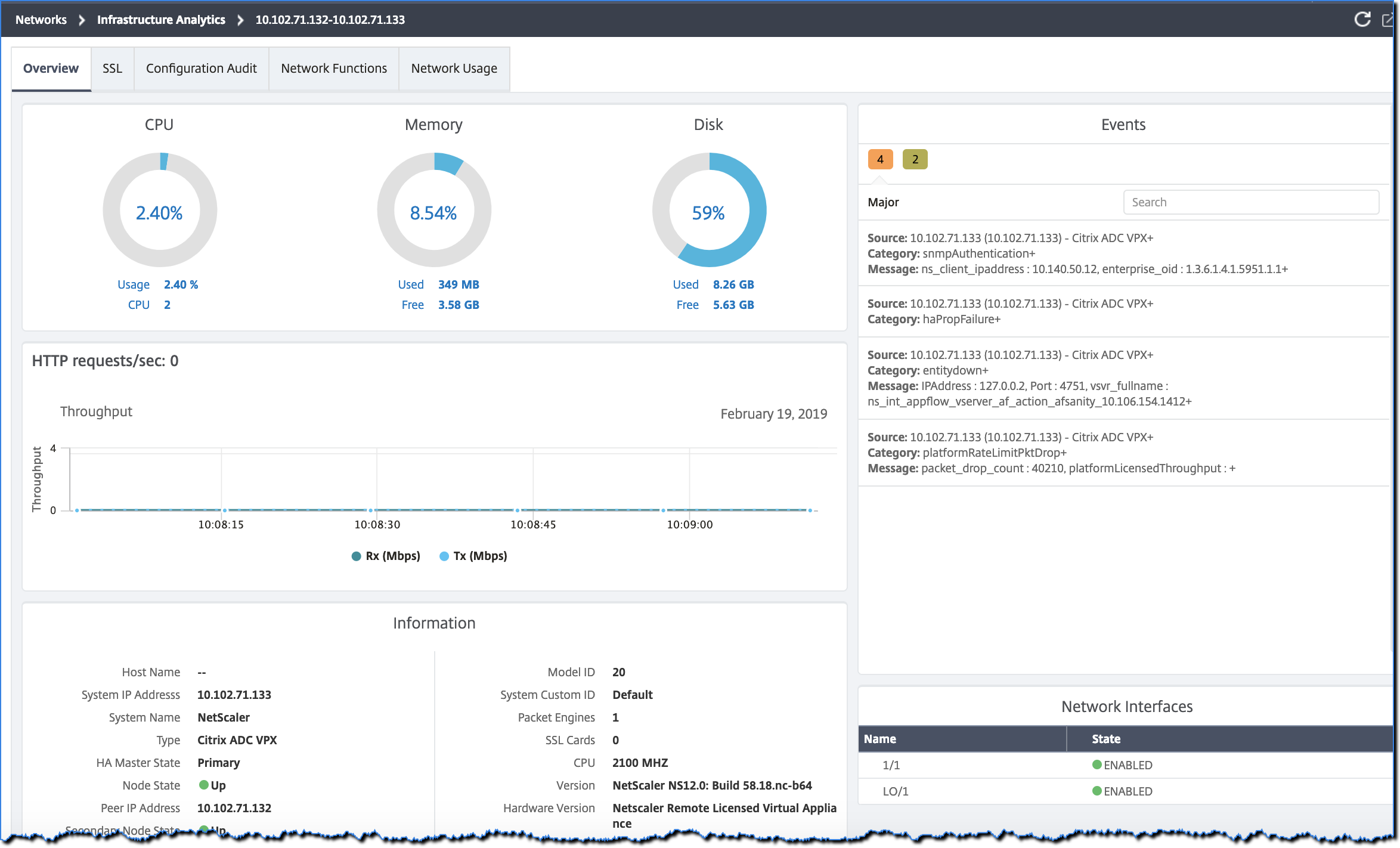This screenshot has height=848, width=1400.
Task: Click the Peer IP Address value 10.102.71.132
Action: coord(234,808)
